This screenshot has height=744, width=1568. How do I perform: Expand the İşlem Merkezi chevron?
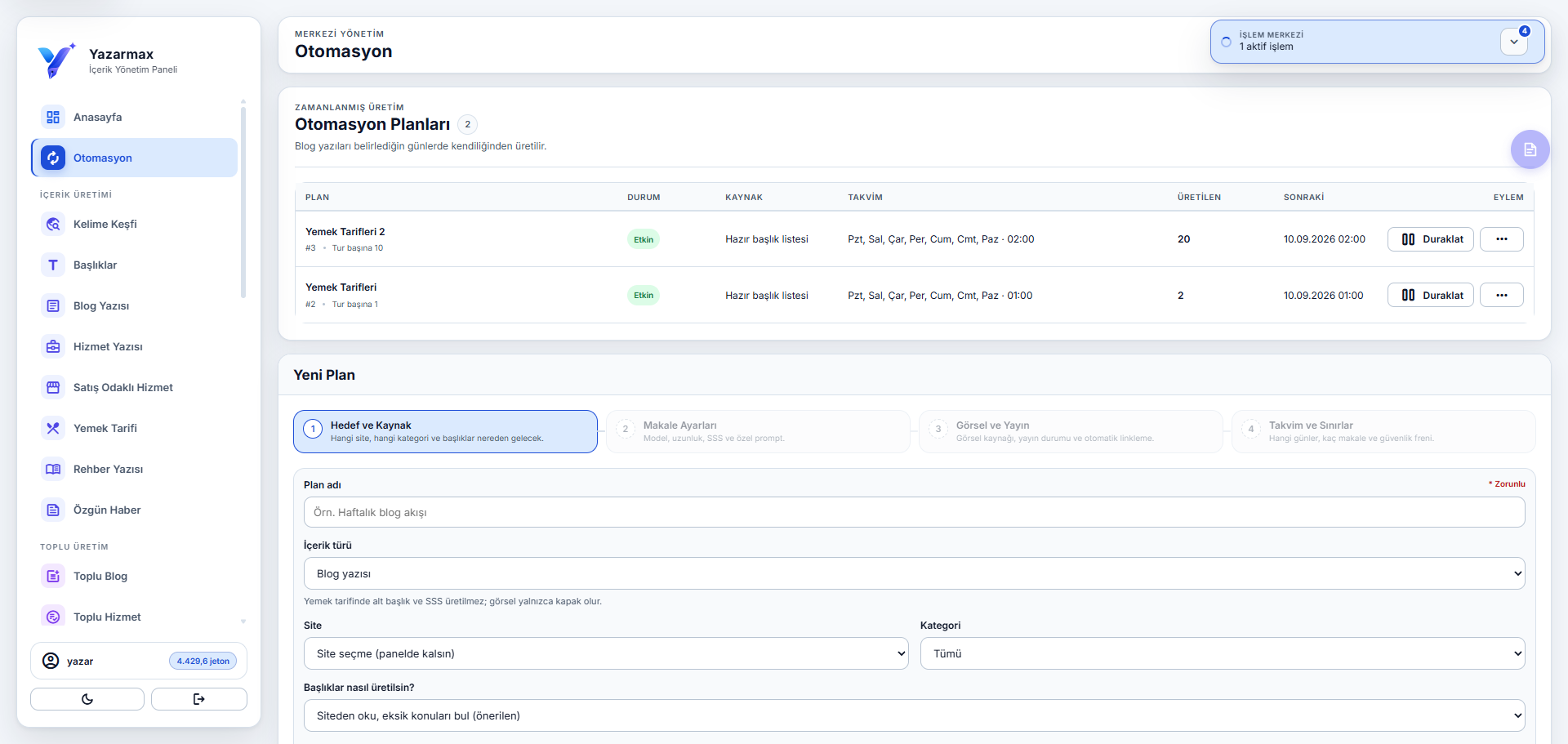point(1514,42)
